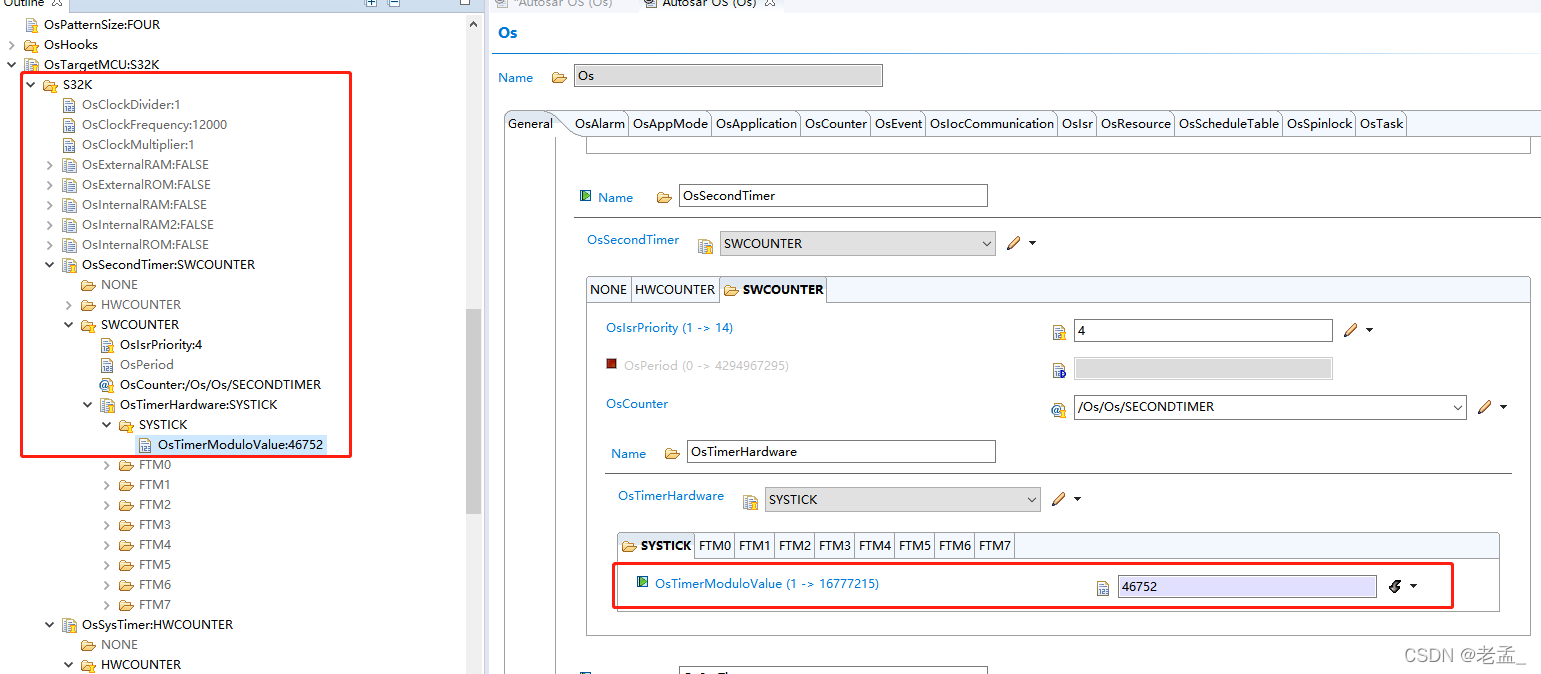The width and height of the screenshot is (1541, 674).
Task: Click the Outline panel vertical scrollbar
Action: pyautogui.click(x=474, y=410)
